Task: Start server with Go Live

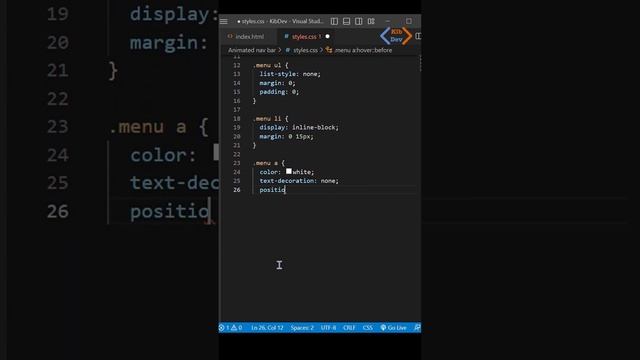Action: click(x=393, y=328)
